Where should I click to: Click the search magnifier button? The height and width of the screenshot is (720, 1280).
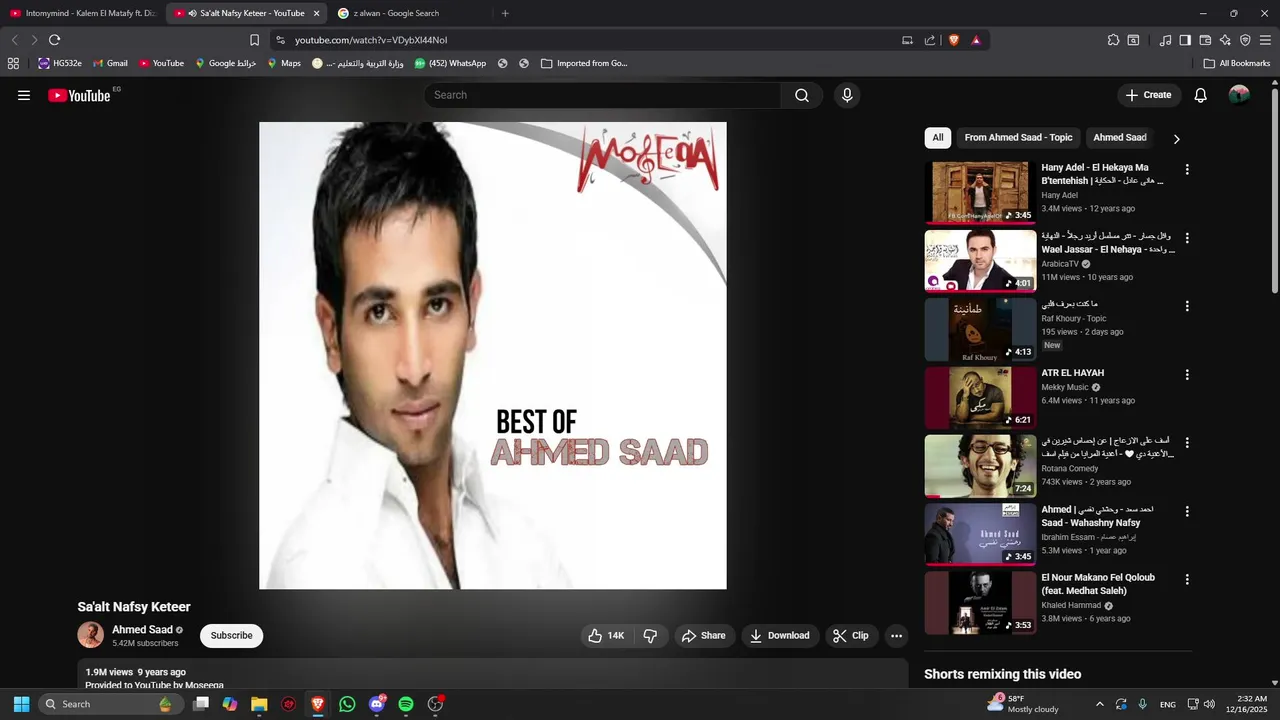click(802, 95)
